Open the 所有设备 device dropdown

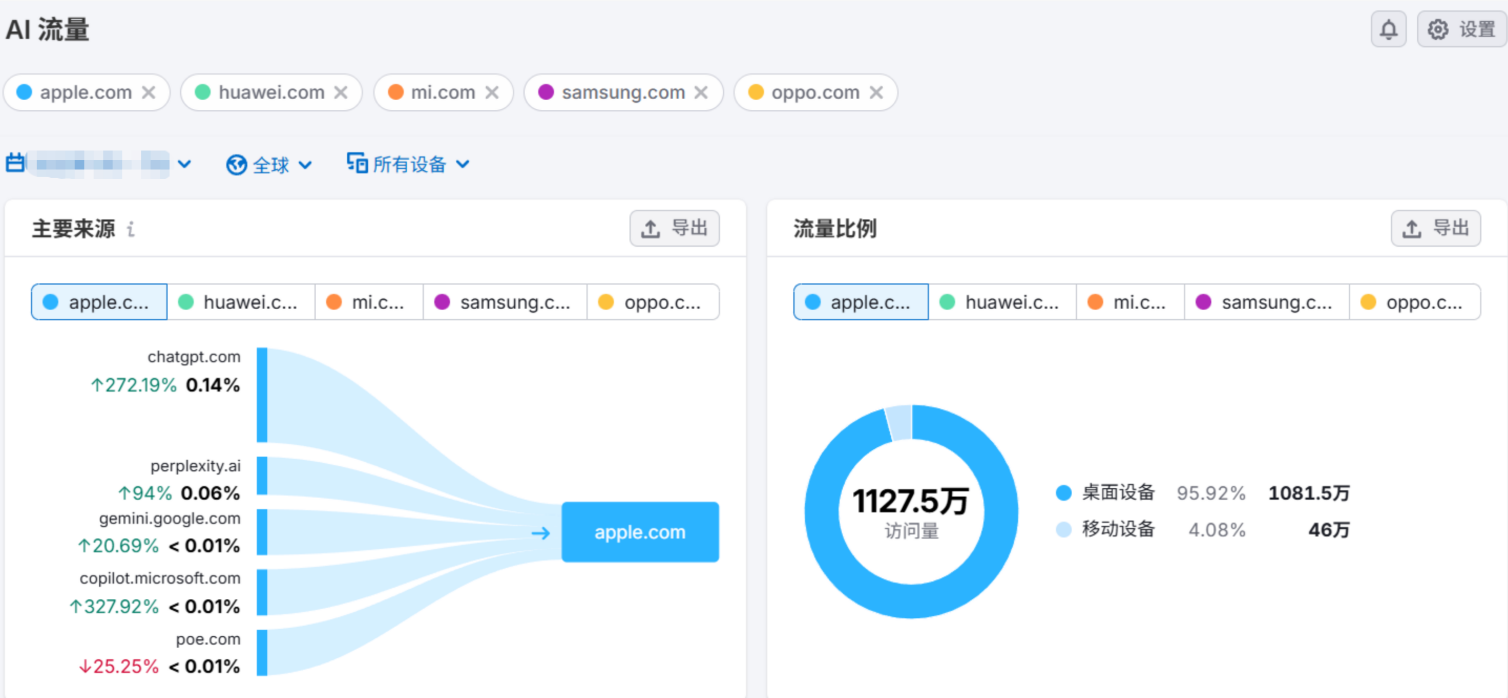408,164
